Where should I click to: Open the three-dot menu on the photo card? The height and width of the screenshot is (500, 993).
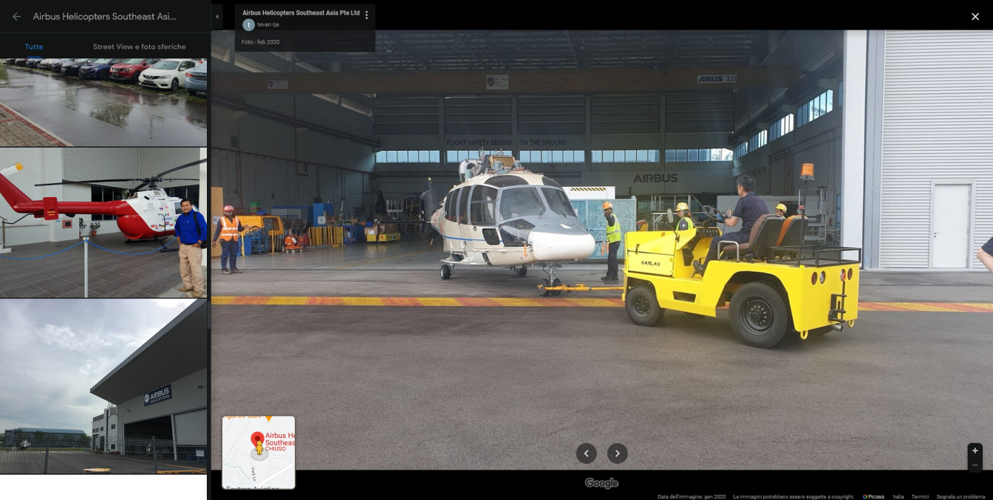(367, 15)
